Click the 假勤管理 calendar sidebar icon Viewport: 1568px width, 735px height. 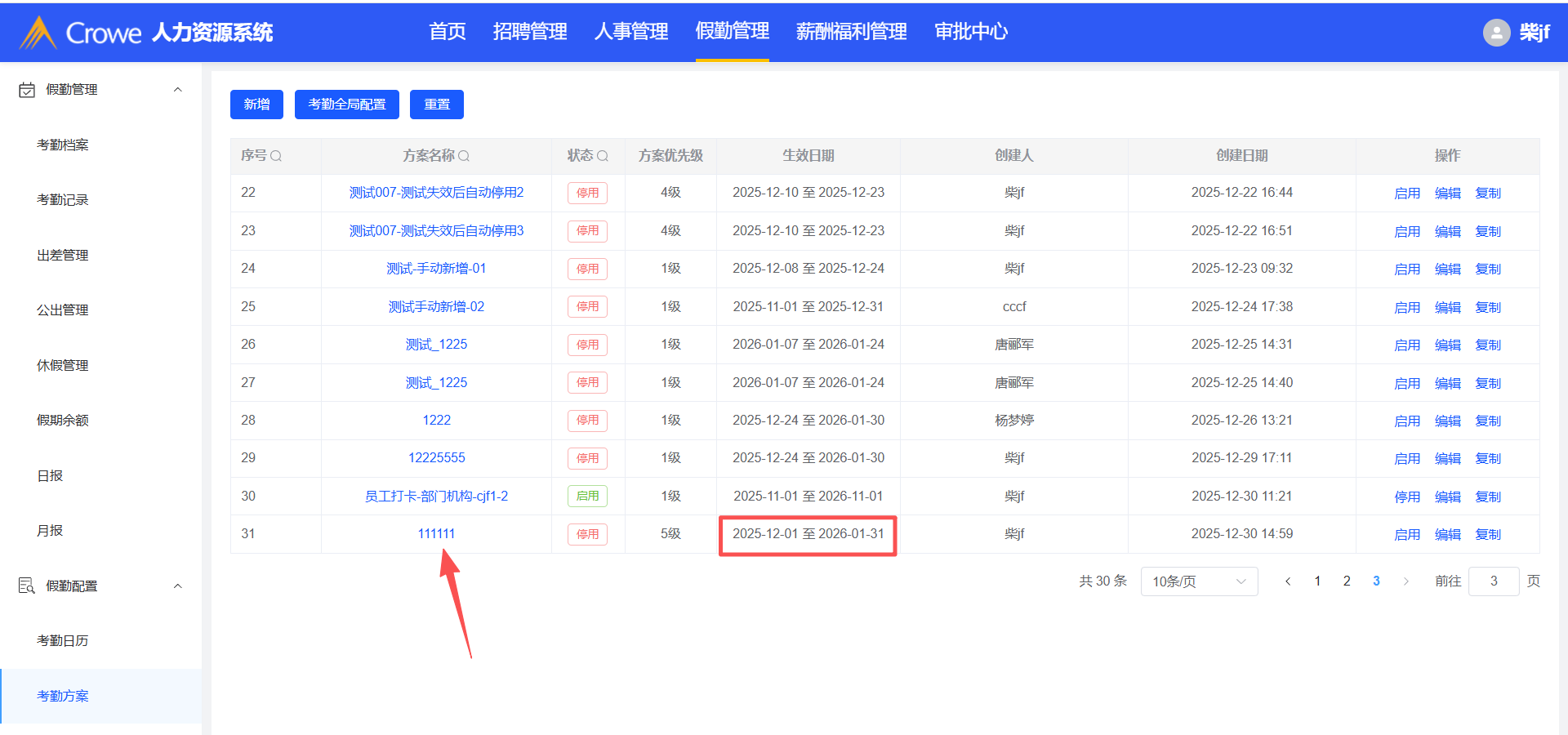27,90
